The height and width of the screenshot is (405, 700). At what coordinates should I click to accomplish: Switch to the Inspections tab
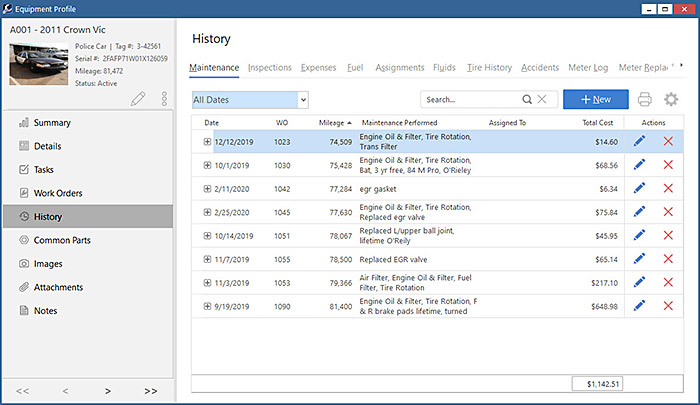tap(270, 67)
